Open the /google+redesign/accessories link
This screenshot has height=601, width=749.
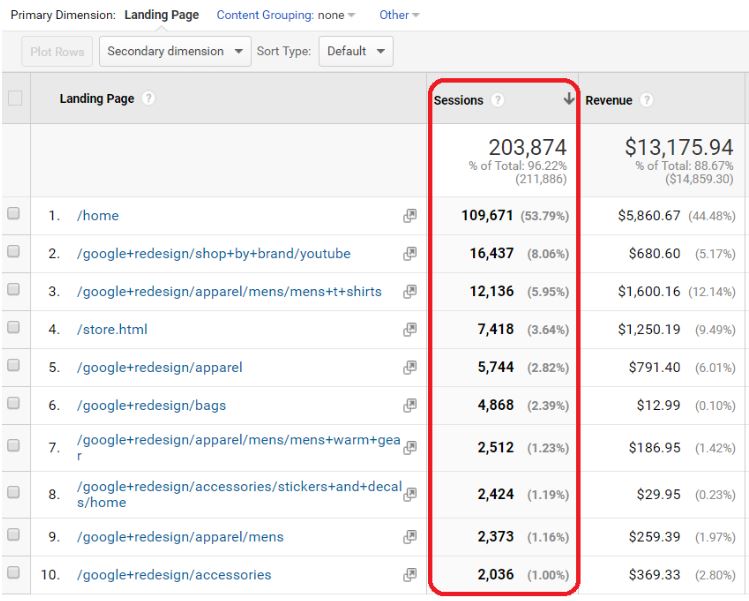[173, 575]
